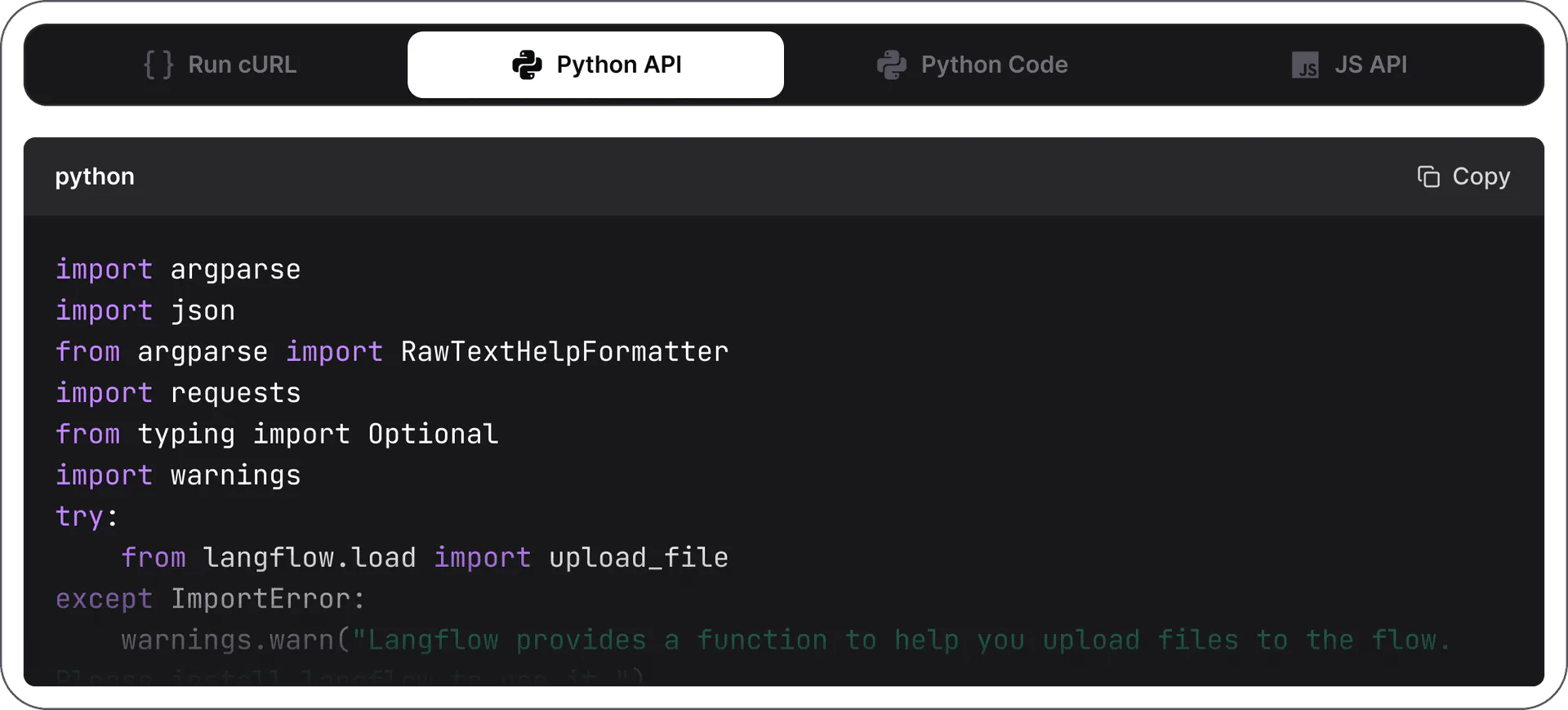This screenshot has height=710, width=1568.
Task: Click the Python logo beside Python Code
Action: coord(892,65)
